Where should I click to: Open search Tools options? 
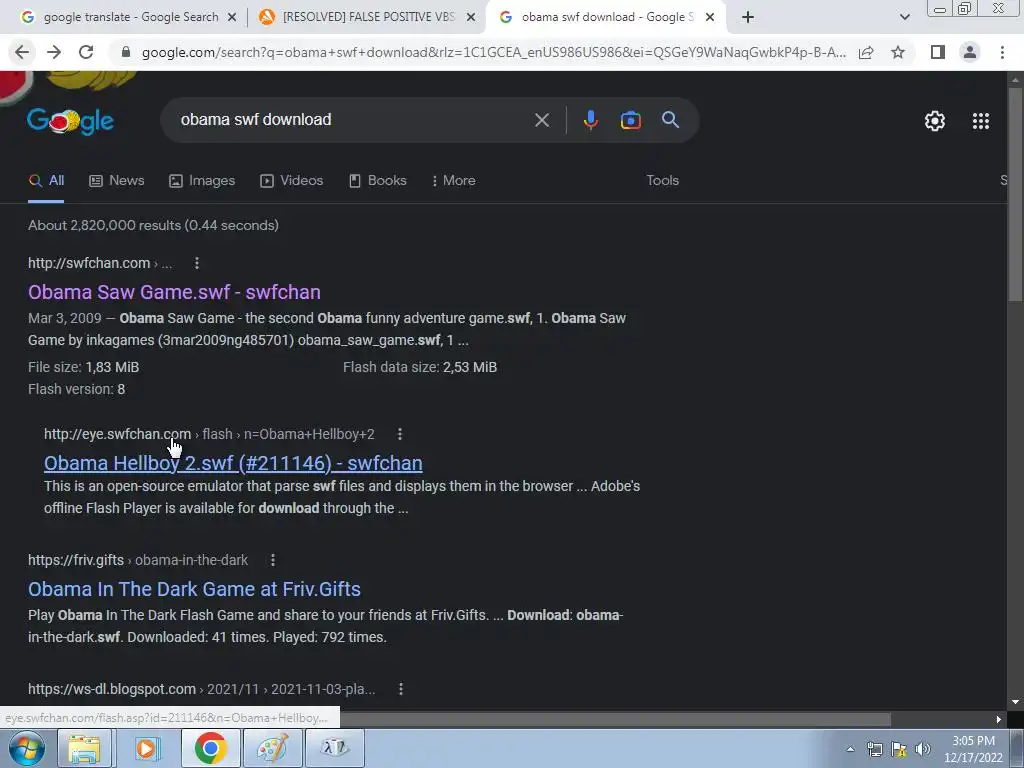[x=662, y=181]
